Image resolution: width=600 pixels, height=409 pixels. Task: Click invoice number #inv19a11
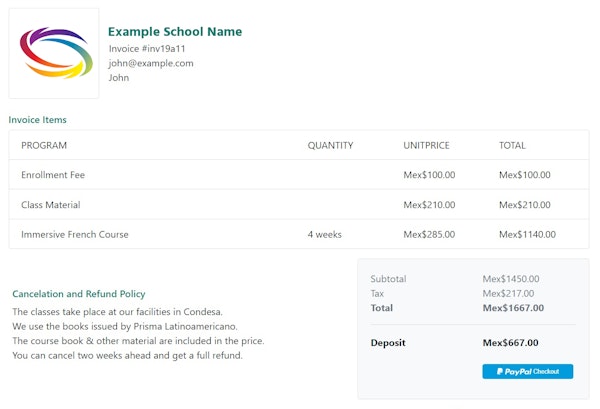(x=147, y=48)
